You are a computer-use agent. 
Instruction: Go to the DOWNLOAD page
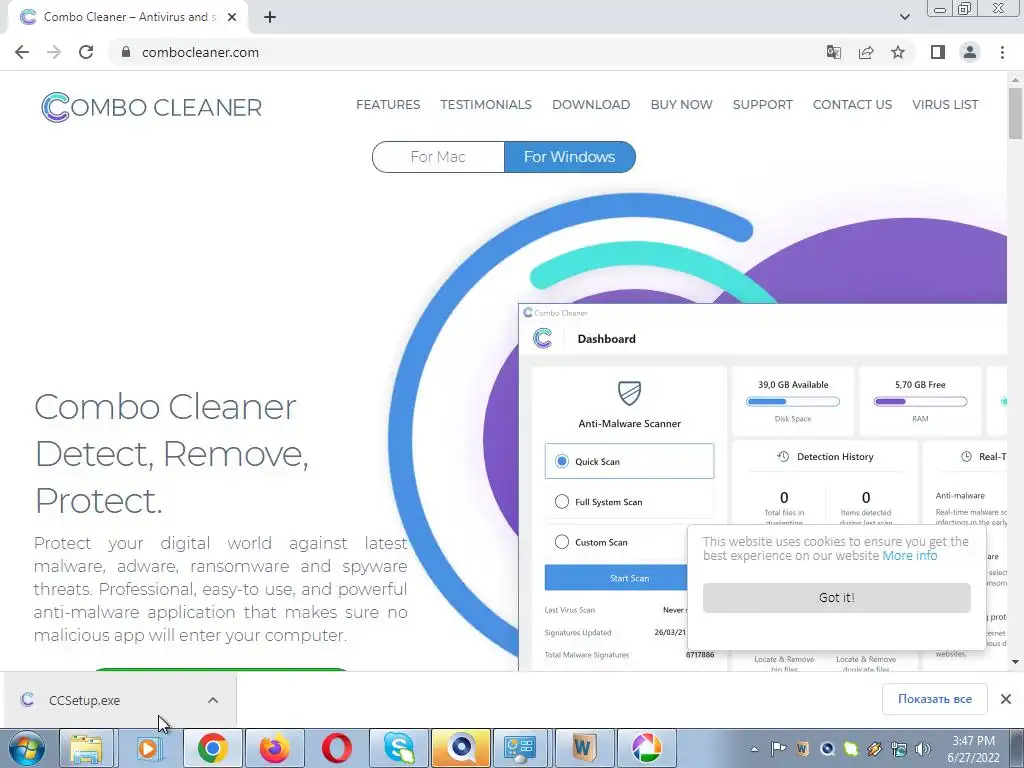591,104
